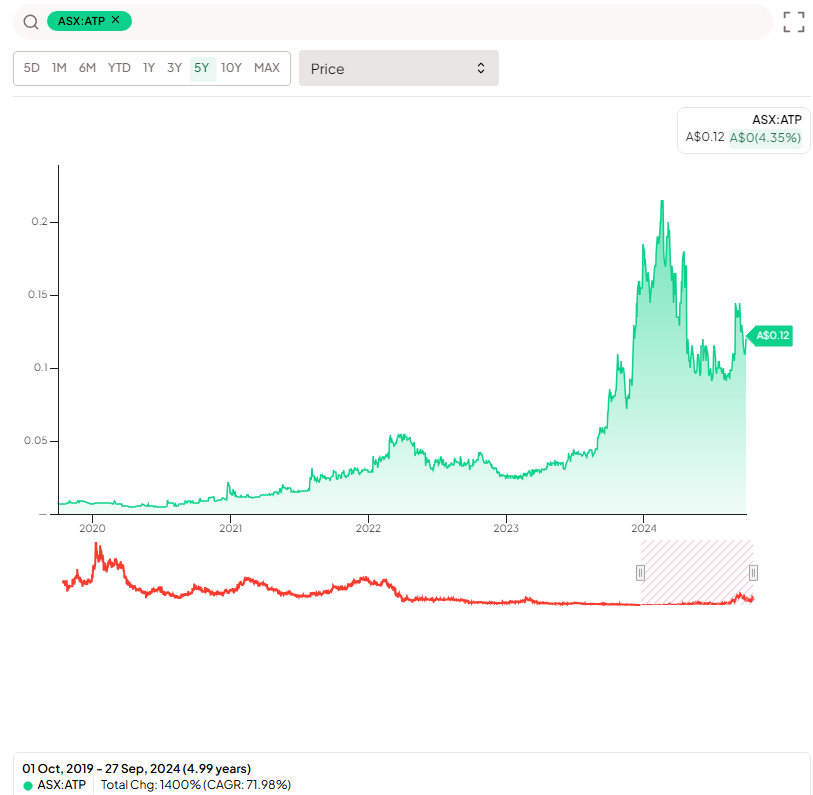Click the ASX:ATP price tooltip box

pos(742,129)
